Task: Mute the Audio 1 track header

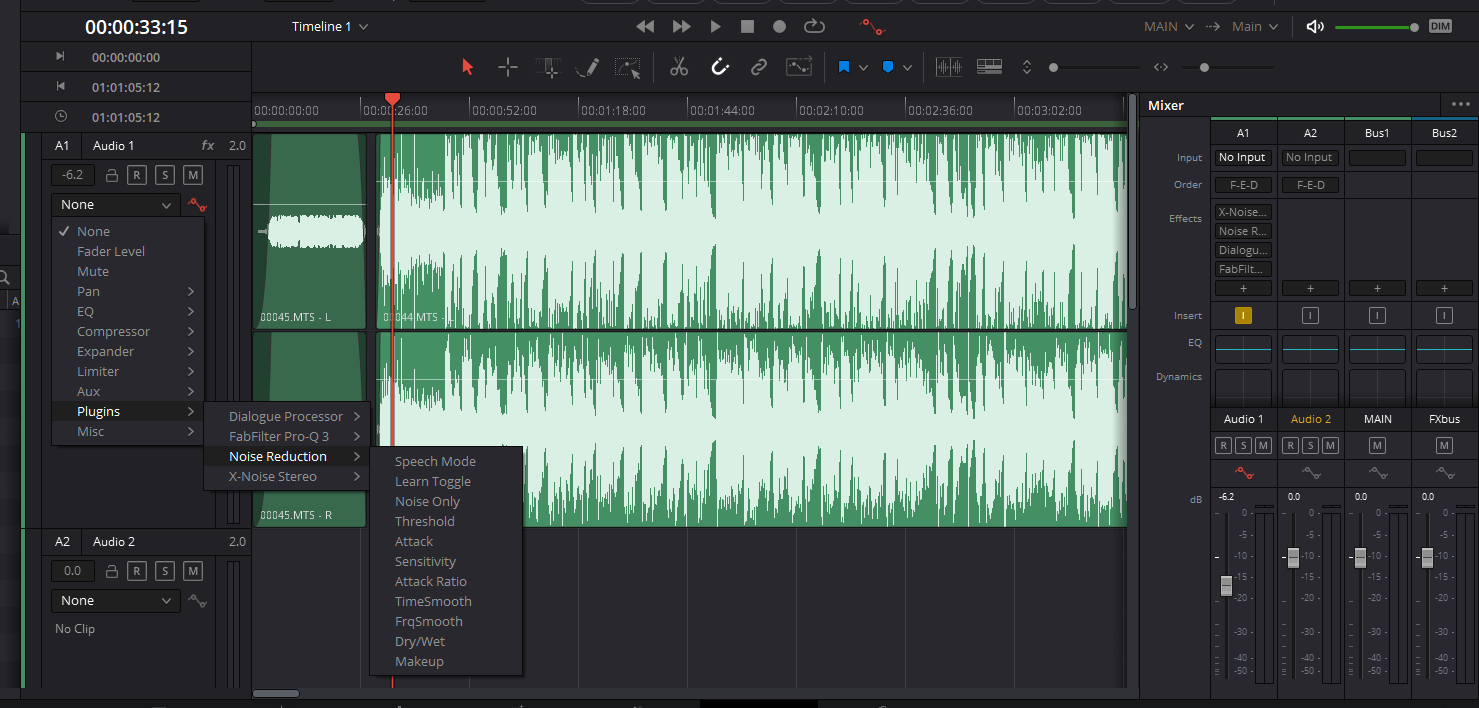Action: tap(193, 175)
